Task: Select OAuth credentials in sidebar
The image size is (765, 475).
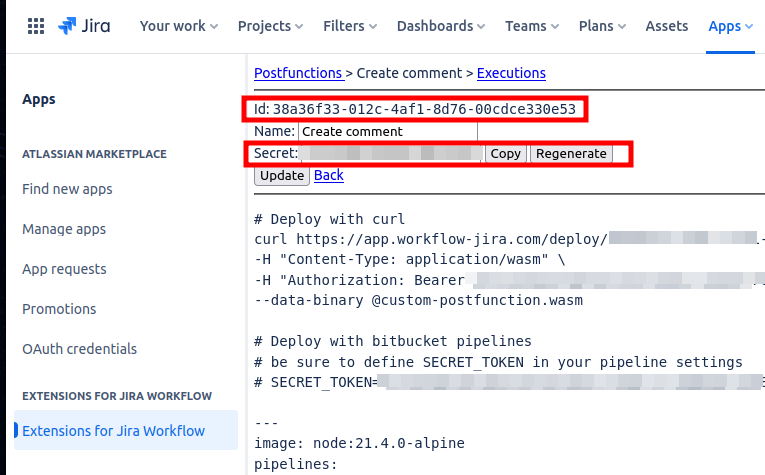Action: pyautogui.click(x=79, y=349)
